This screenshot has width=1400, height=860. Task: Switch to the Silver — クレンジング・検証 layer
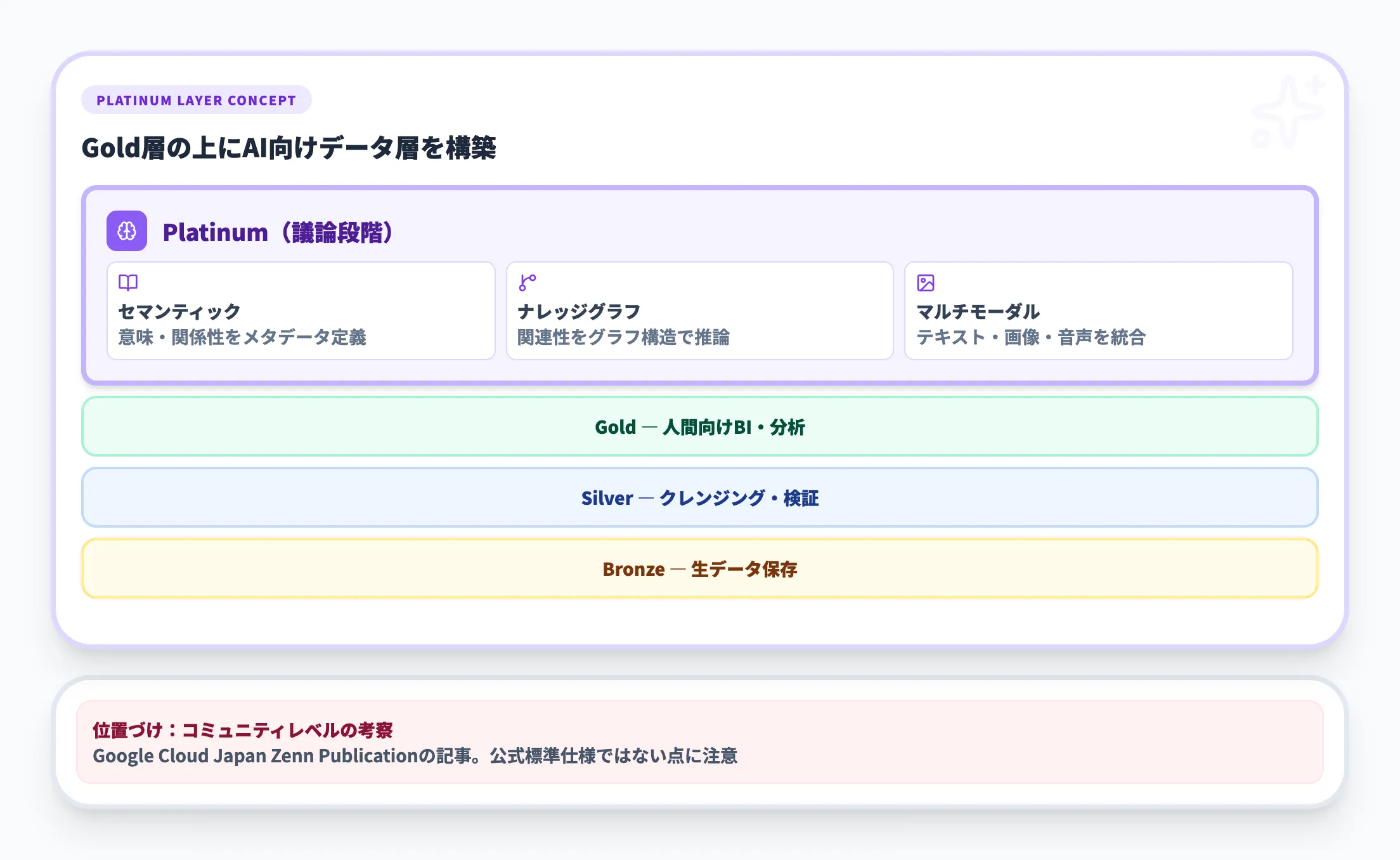[x=700, y=498]
